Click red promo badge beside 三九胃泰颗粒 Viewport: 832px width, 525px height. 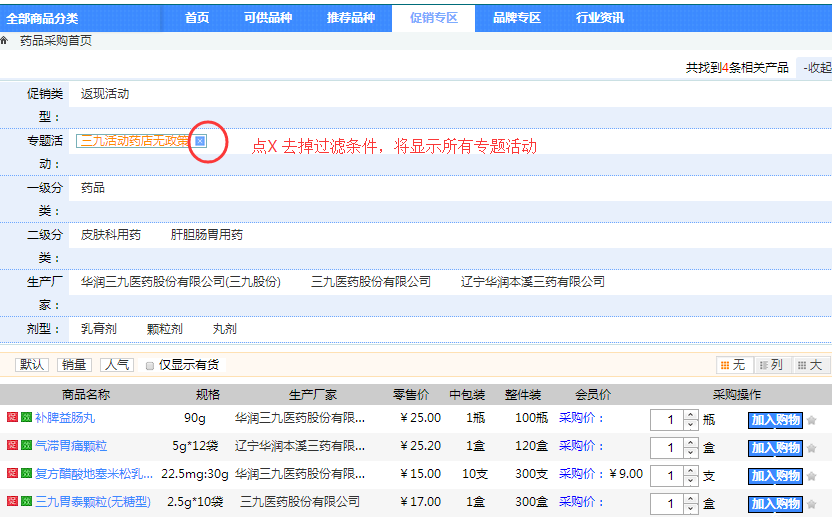pos(12,501)
